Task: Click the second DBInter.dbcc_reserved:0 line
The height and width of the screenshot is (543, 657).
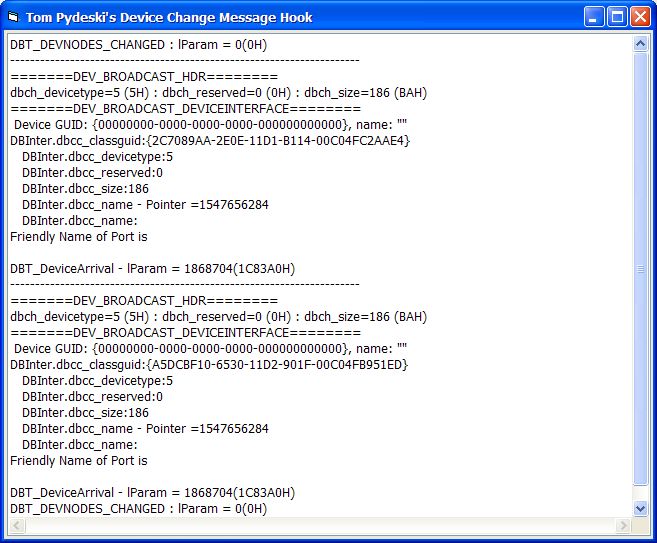Action: [92, 397]
